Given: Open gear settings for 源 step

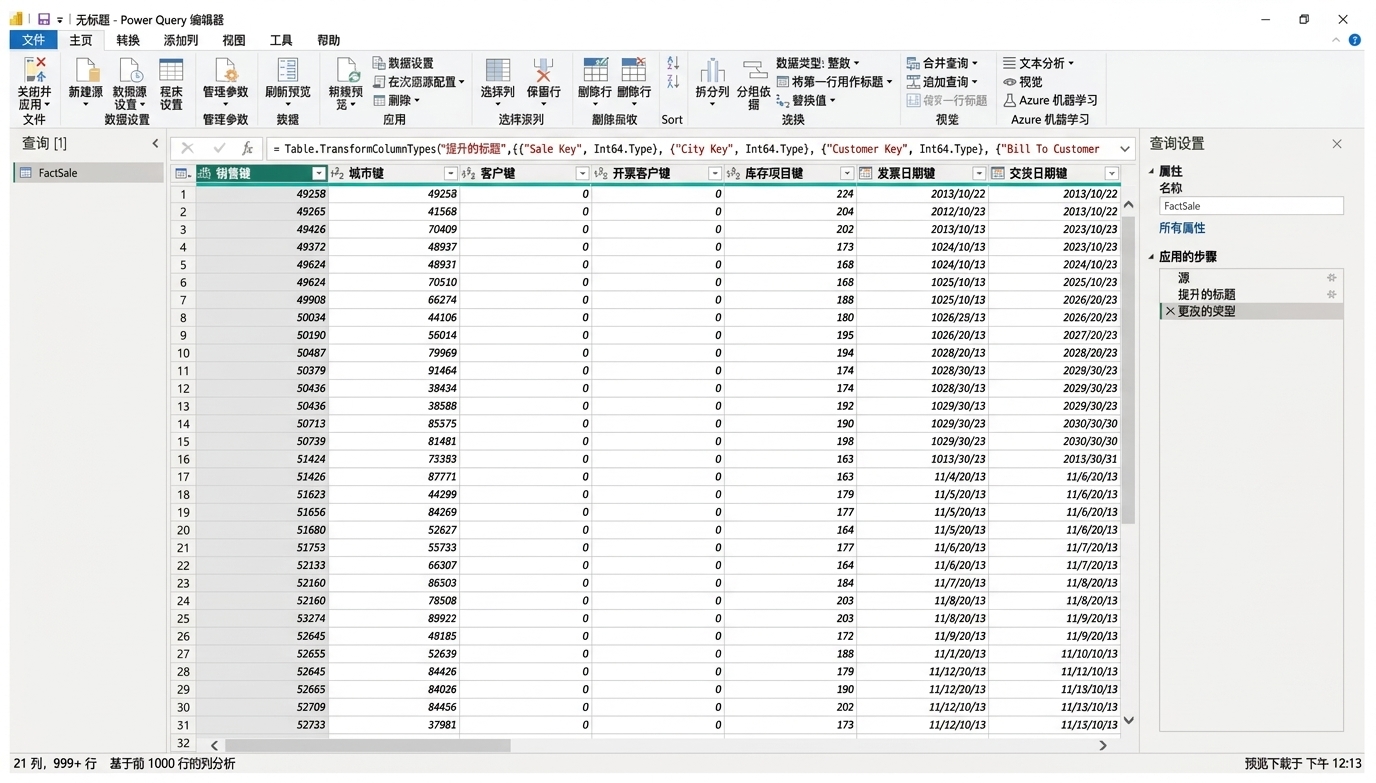Looking at the screenshot, I should pyautogui.click(x=1331, y=278).
